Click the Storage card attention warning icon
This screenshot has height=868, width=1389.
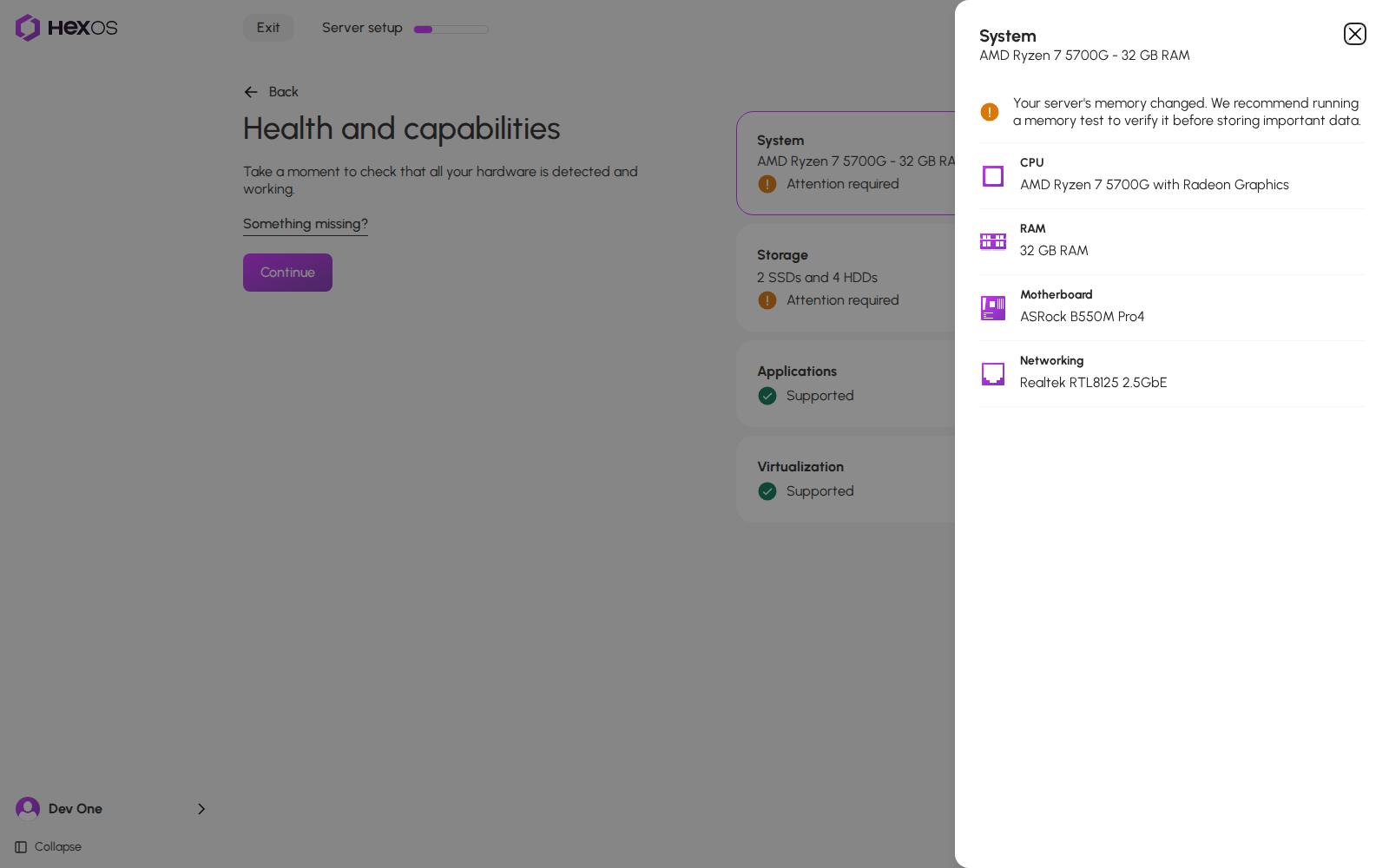click(x=767, y=300)
